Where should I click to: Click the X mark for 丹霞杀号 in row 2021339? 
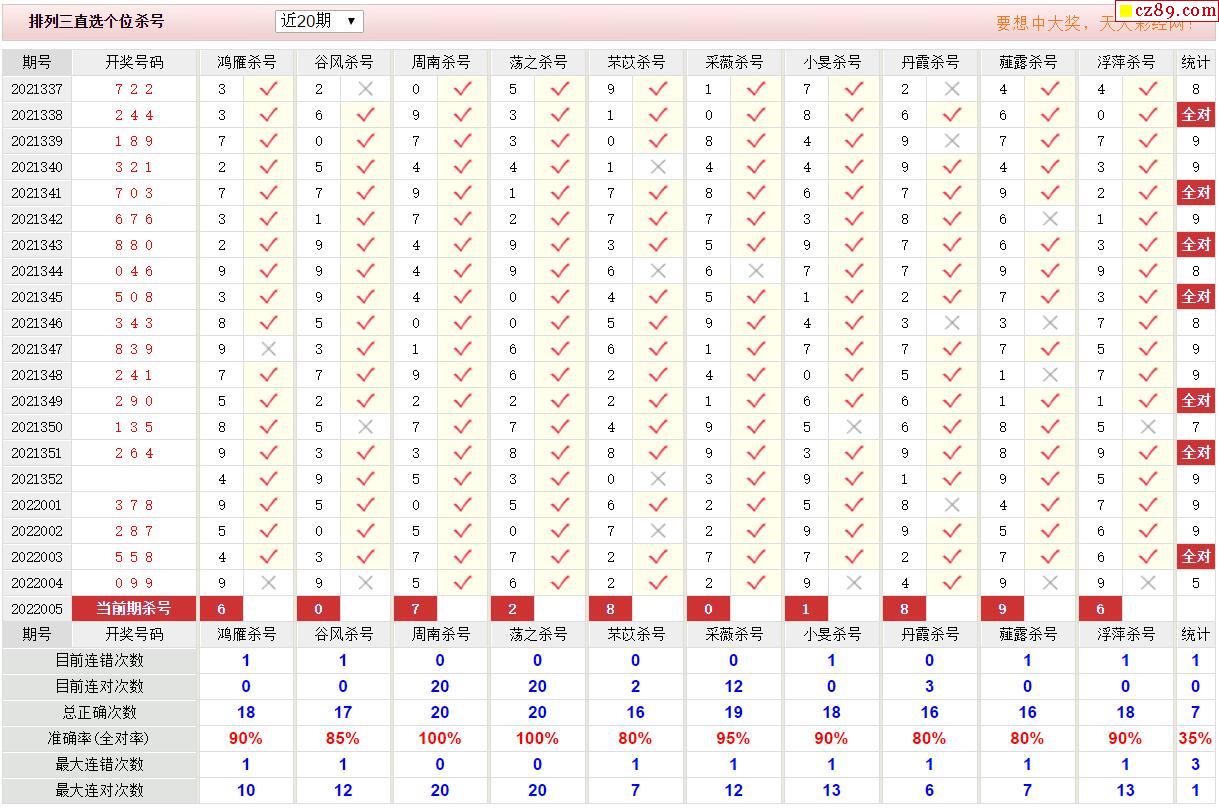tap(952, 141)
